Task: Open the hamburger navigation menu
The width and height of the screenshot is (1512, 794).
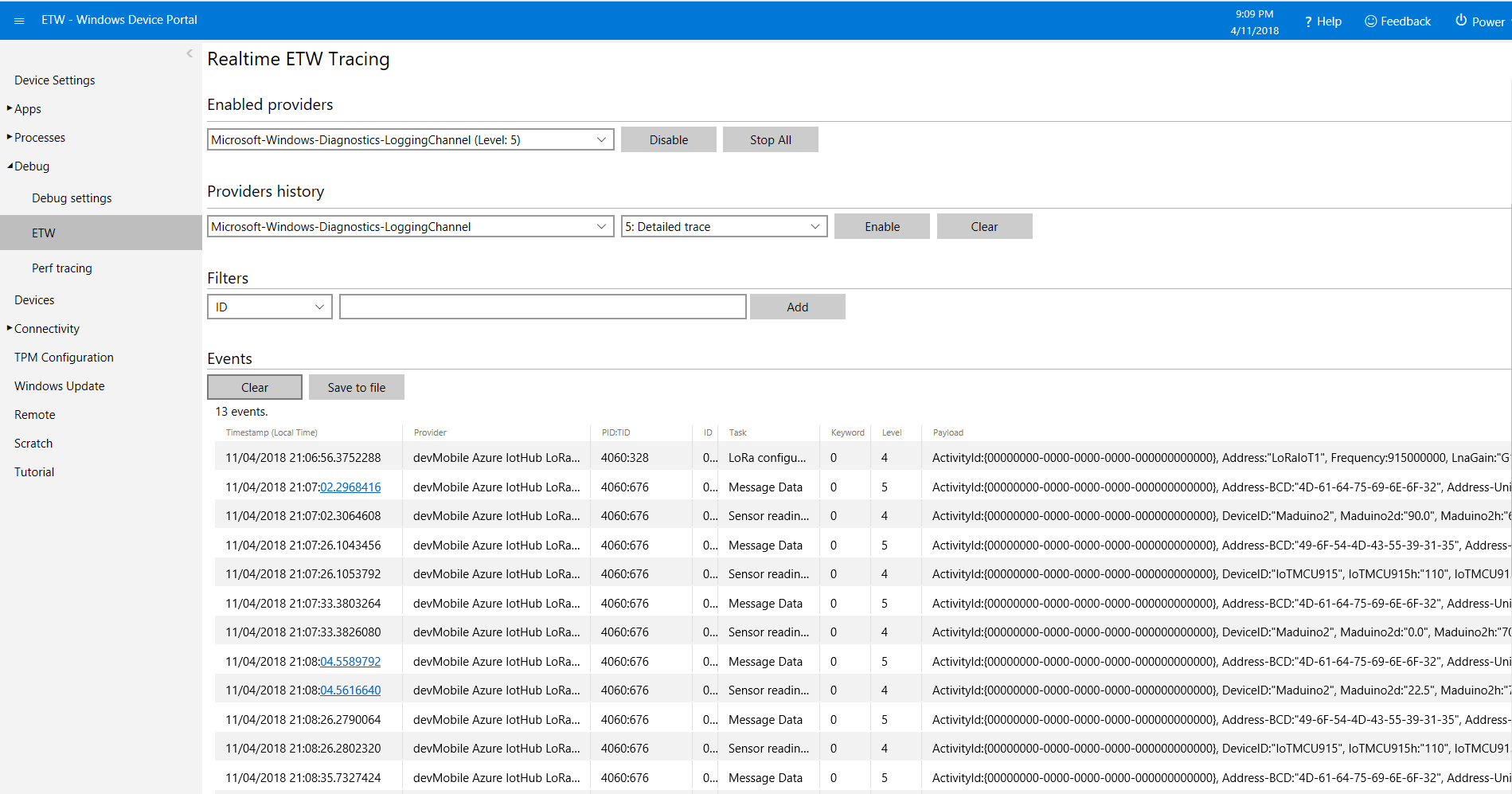Action: 19,21
